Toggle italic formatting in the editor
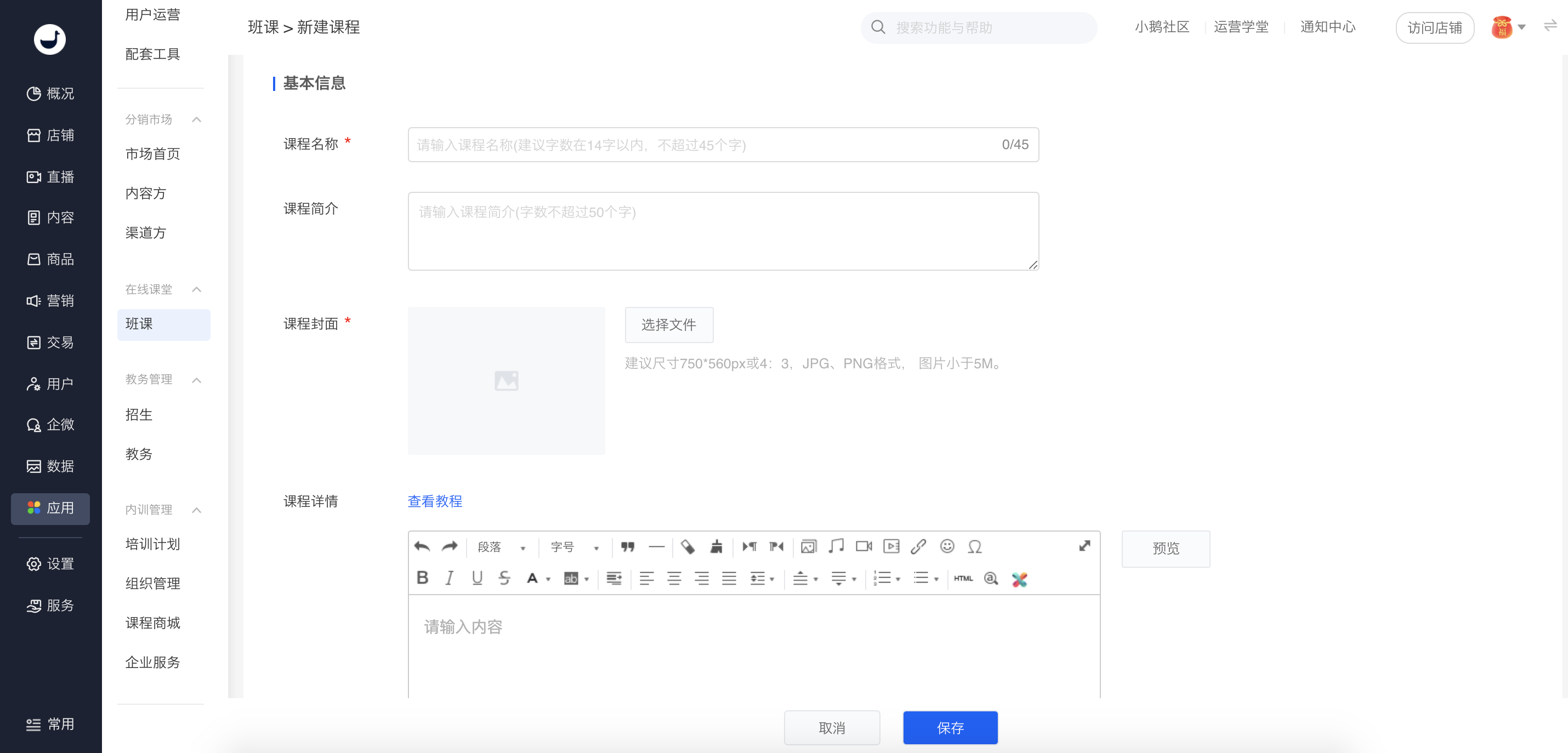The width and height of the screenshot is (1568, 753). [x=449, y=578]
